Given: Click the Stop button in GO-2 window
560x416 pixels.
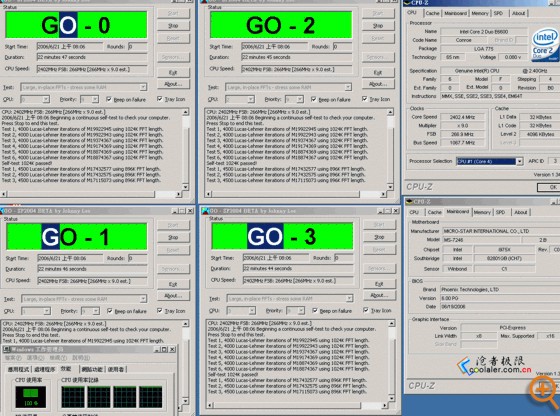Looking at the screenshot, I should point(378,26).
